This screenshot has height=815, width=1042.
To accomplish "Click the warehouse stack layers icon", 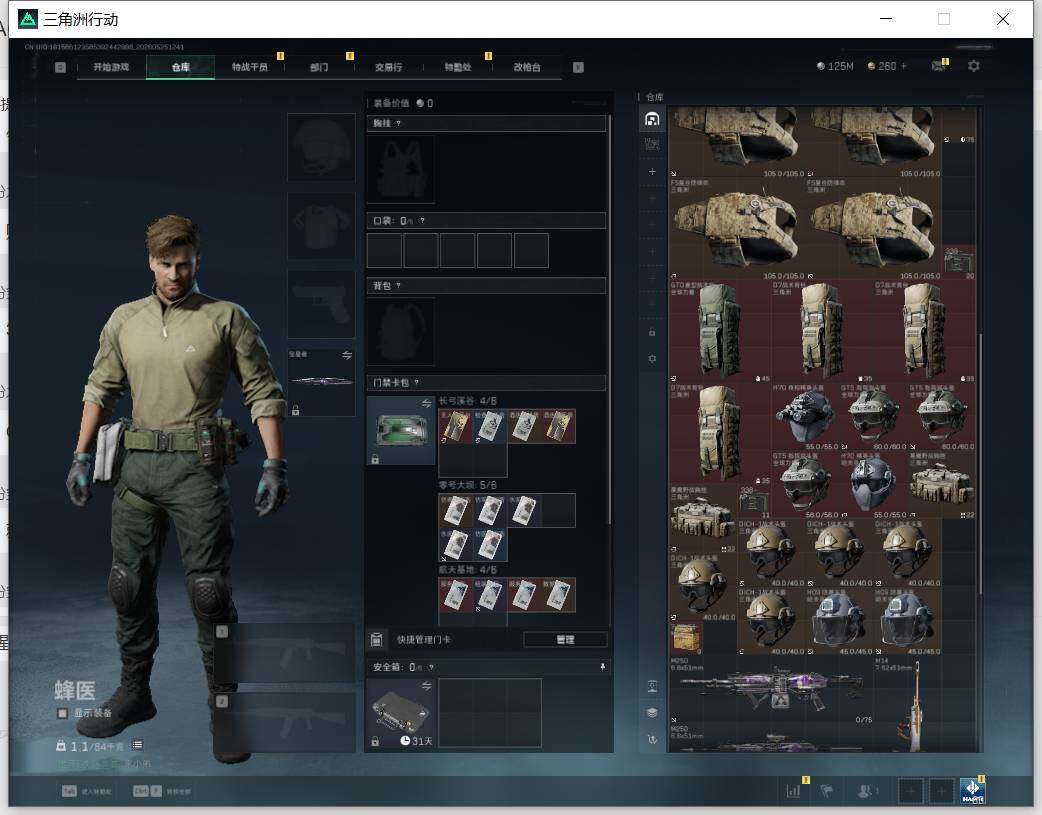I will coord(652,713).
